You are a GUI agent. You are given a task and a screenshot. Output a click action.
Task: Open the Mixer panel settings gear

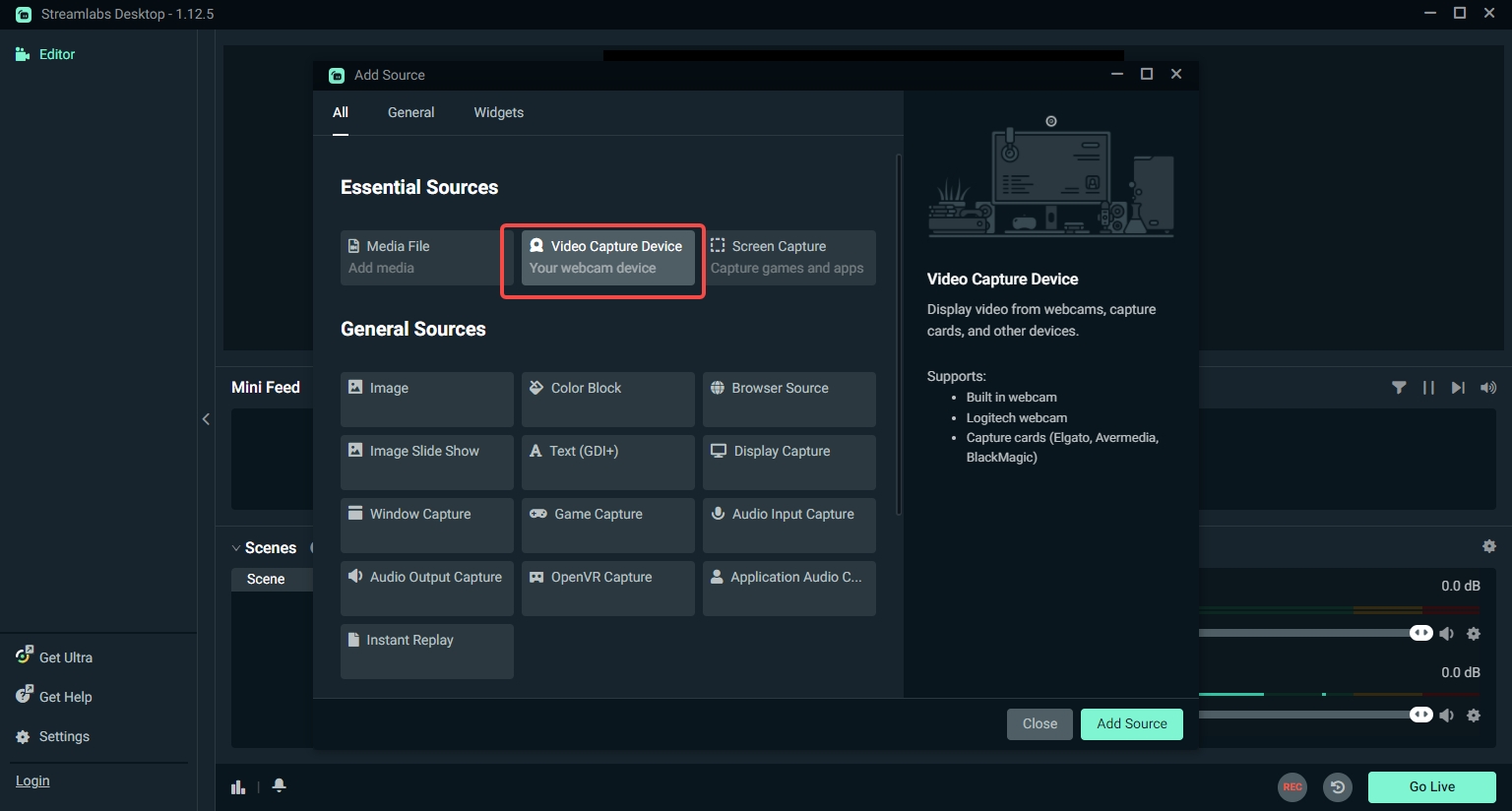point(1489,545)
